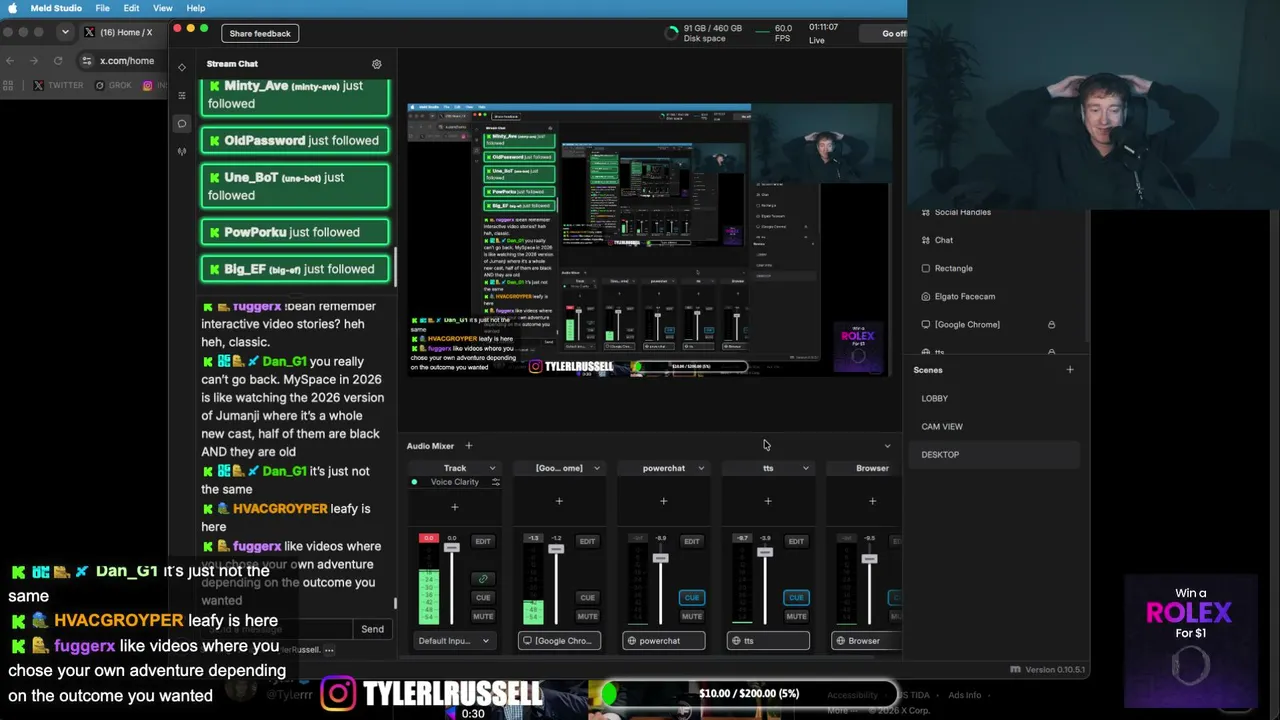Click the lock icon on Google Chrome layer
The width and height of the screenshot is (1280, 720).
(1051, 325)
